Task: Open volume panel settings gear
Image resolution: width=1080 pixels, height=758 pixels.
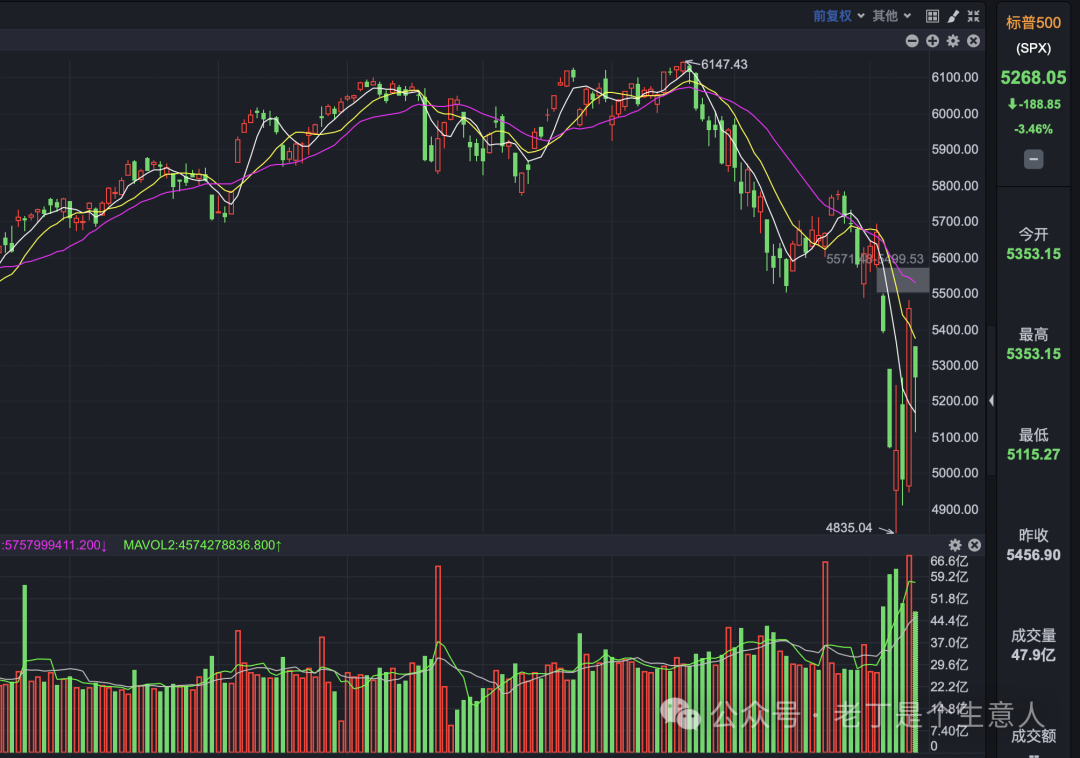Action: click(955, 545)
